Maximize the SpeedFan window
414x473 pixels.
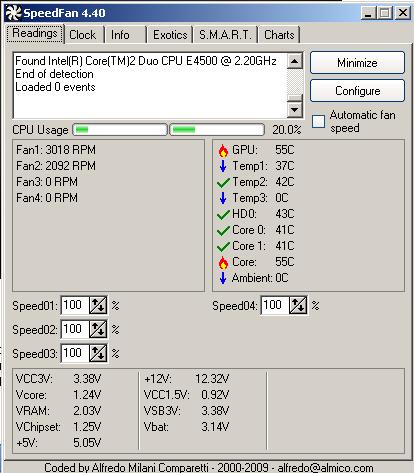pos(385,13)
